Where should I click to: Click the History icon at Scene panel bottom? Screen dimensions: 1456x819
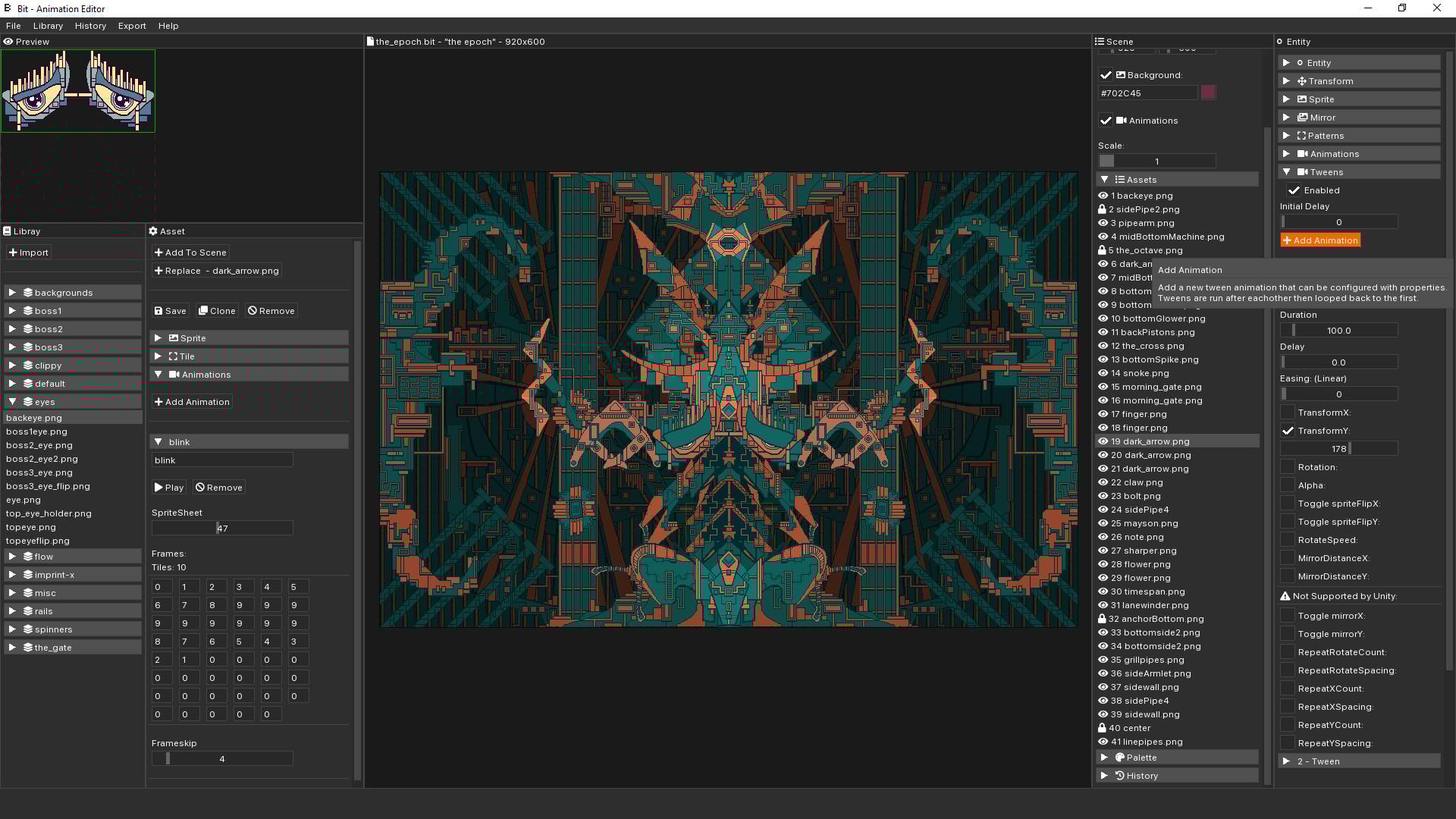click(x=1121, y=775)
